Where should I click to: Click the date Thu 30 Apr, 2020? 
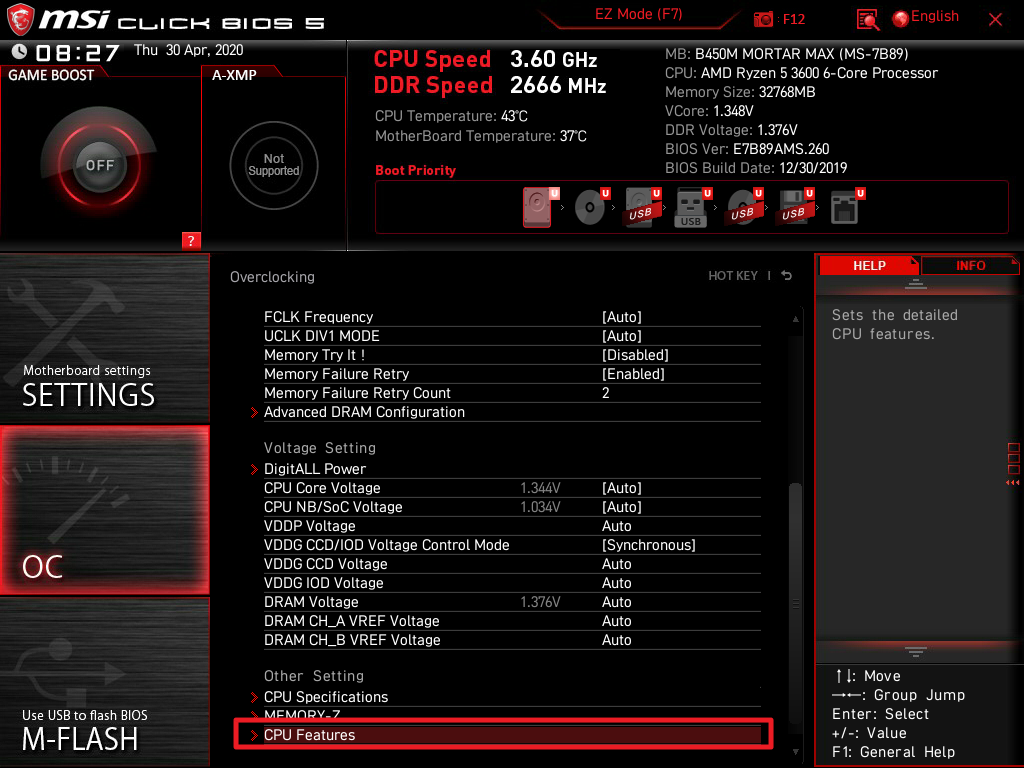click(188, 50)
